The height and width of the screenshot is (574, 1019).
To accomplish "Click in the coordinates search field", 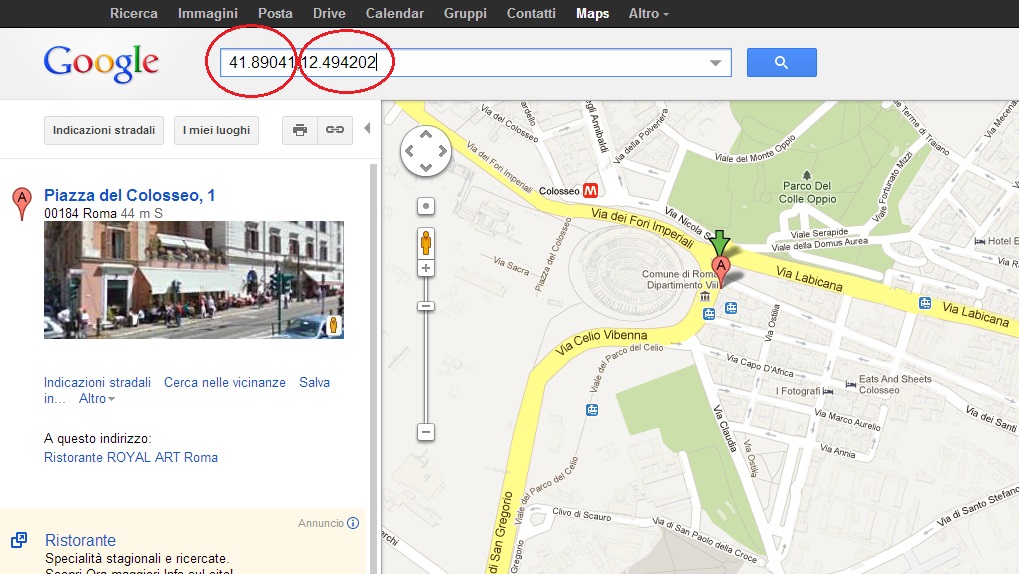I will click(476, 62).
